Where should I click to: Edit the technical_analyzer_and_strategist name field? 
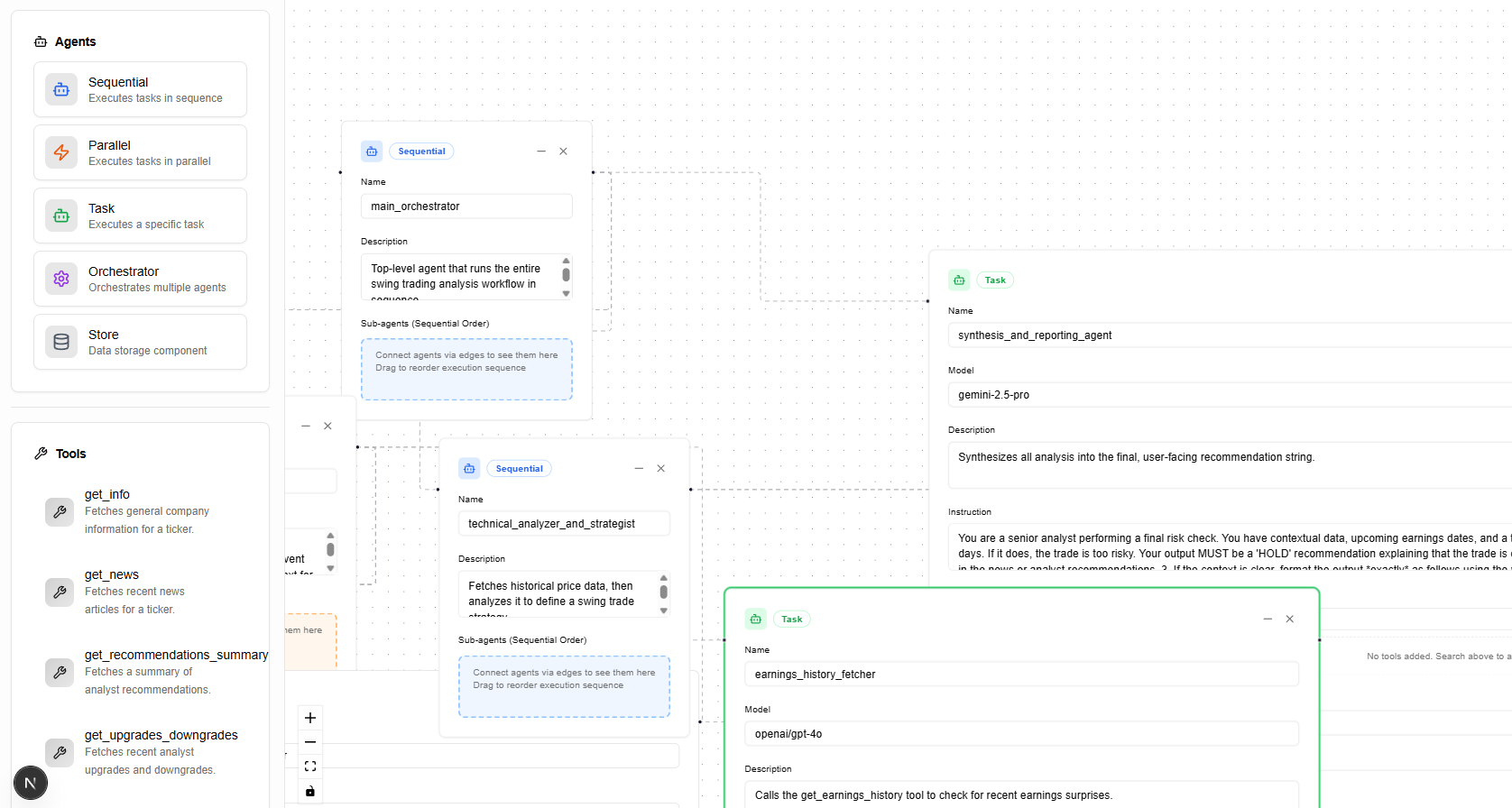pyautogui.click(x=564, y=524)
